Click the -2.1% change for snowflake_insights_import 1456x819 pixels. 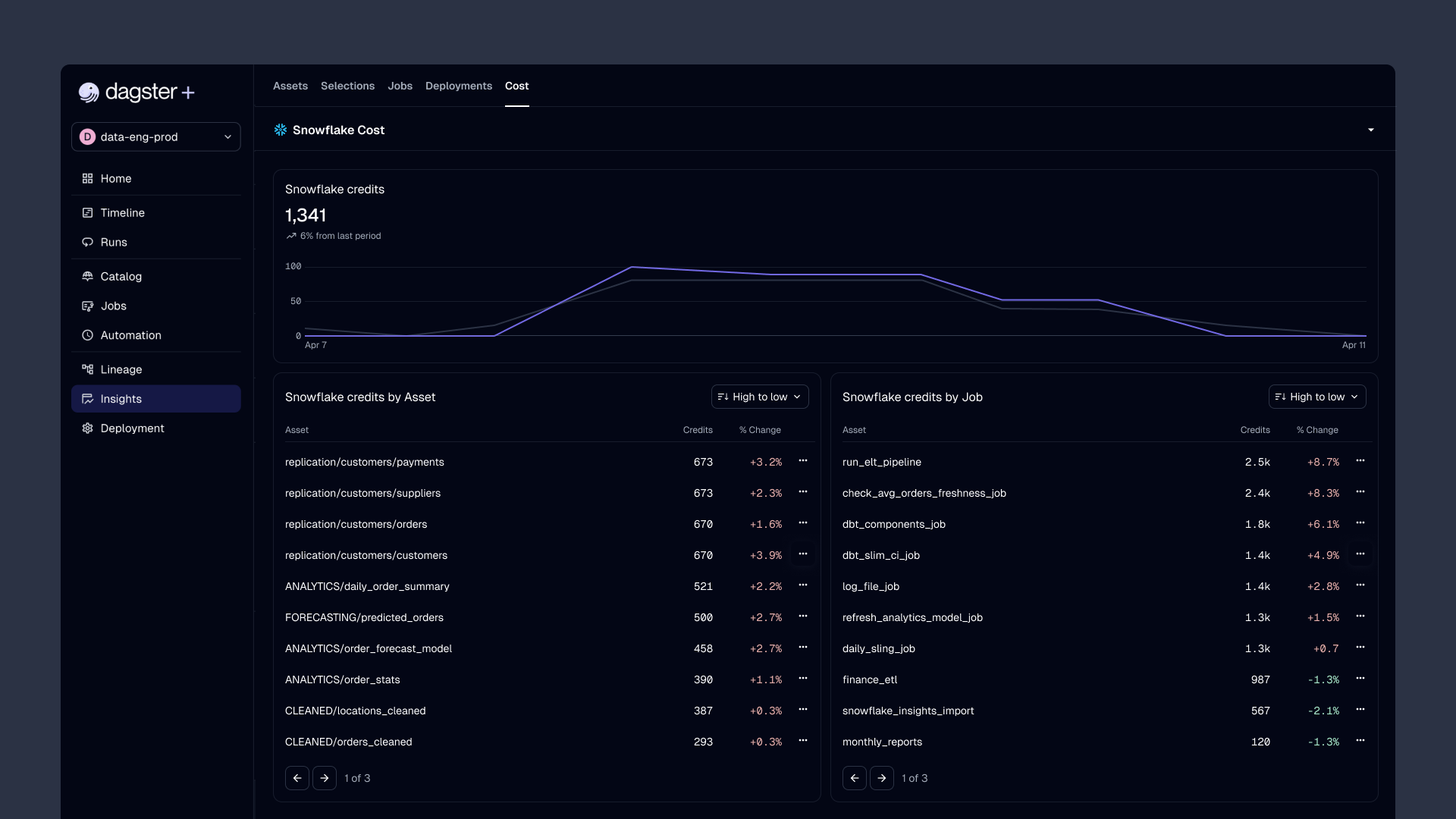[x=1323, y=711]
